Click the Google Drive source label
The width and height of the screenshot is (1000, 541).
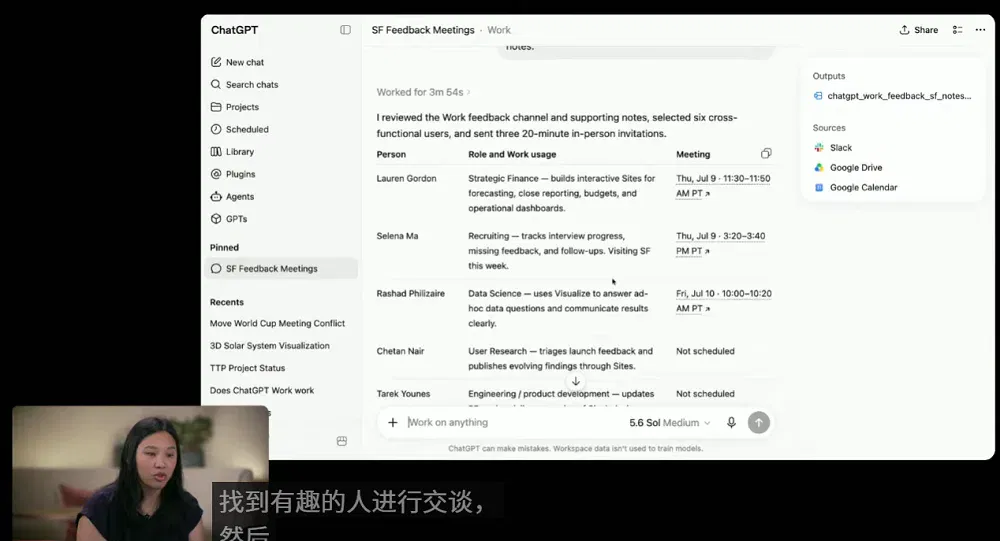[856, 167]
